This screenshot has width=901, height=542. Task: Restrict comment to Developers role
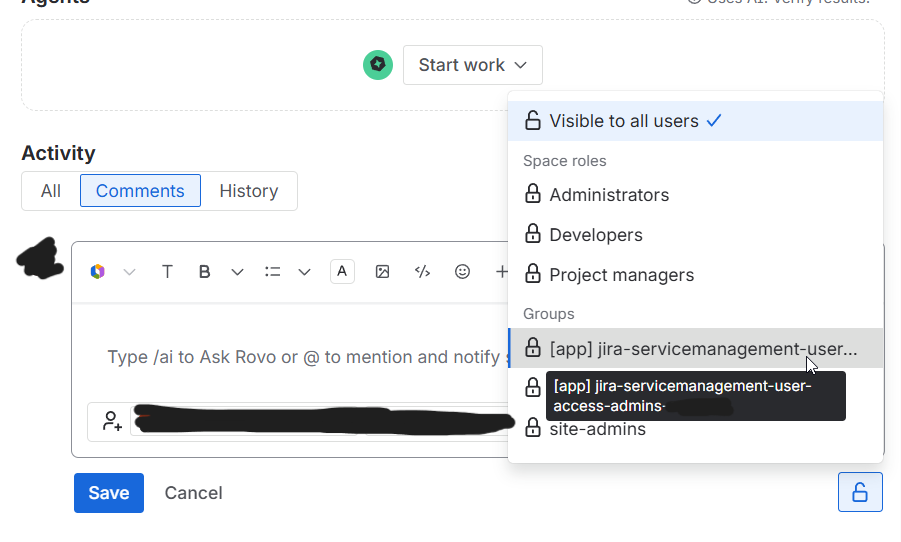pyautogui.click(x=695, y=235)
